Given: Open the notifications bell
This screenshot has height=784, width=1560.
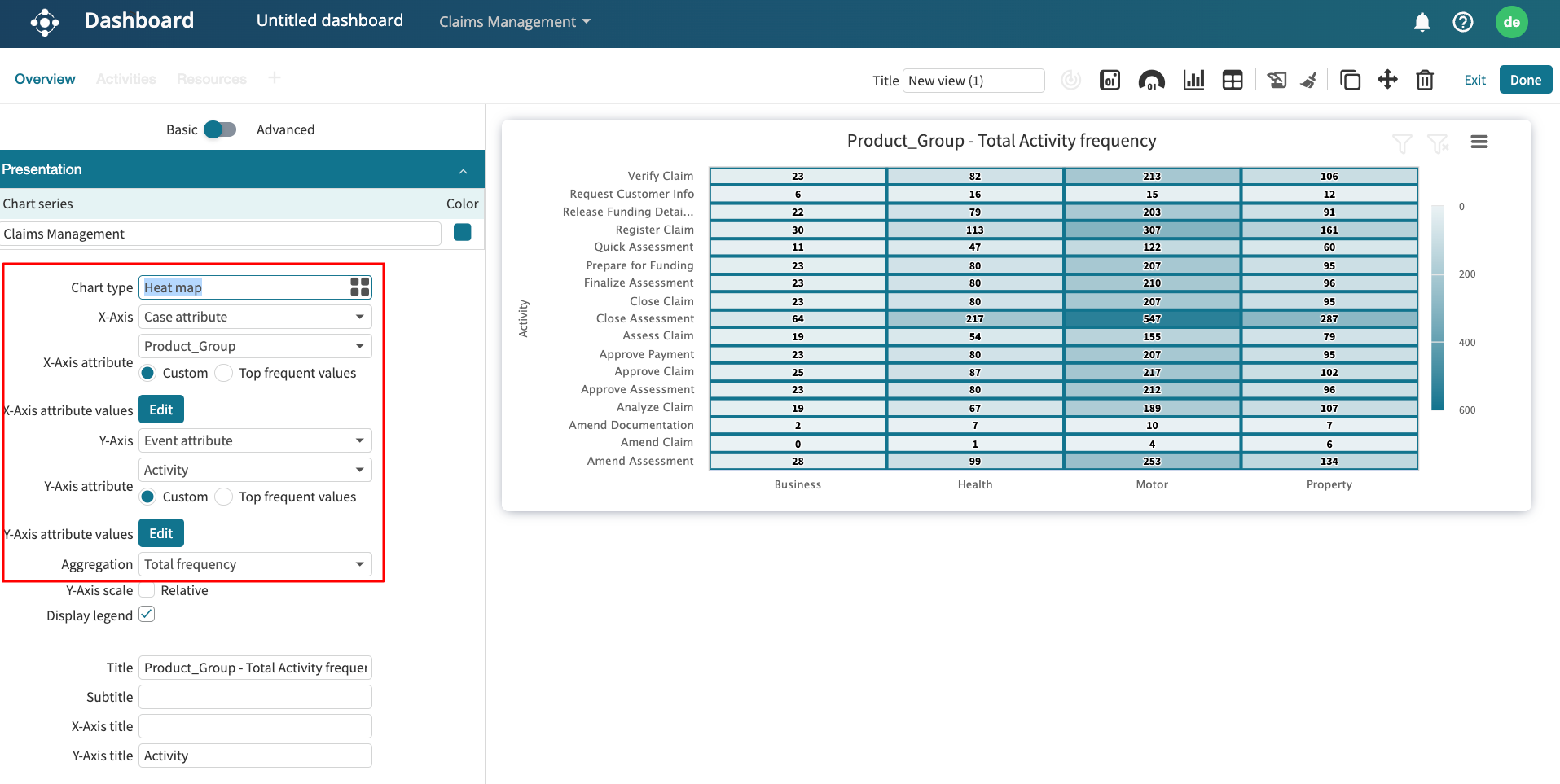Looking at the screenshot, I should tap(1422, 22).
